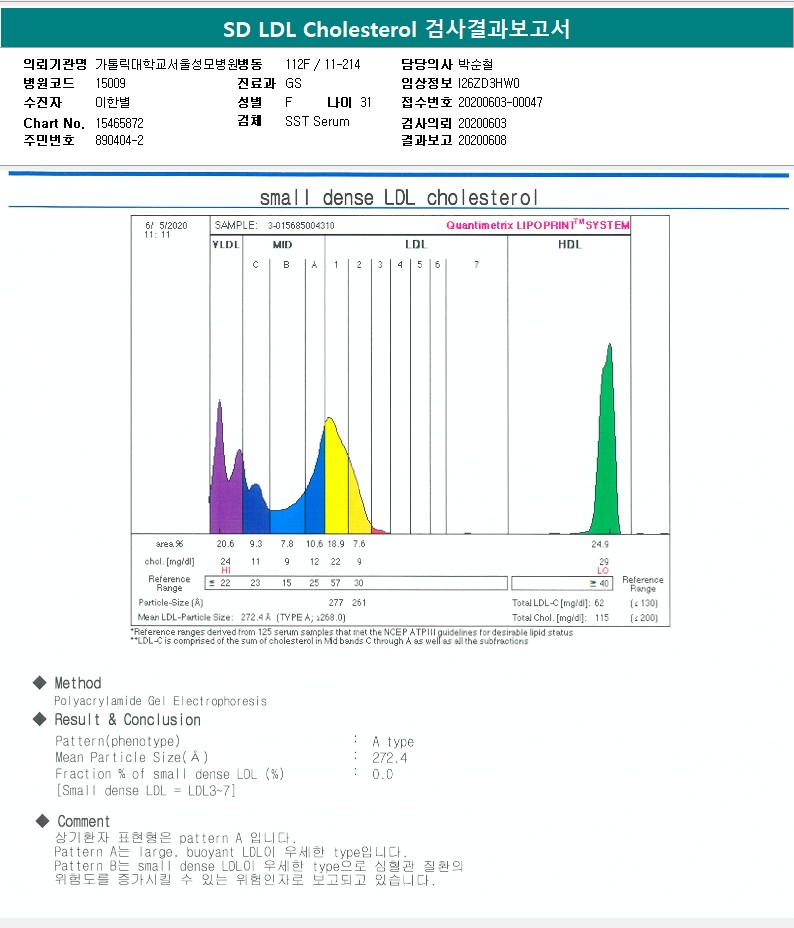Click the report title 'SD LDL Cholesterol 검사결과보고서'
This screenshot has height=928, width=794.
click(x=396, y=28)
